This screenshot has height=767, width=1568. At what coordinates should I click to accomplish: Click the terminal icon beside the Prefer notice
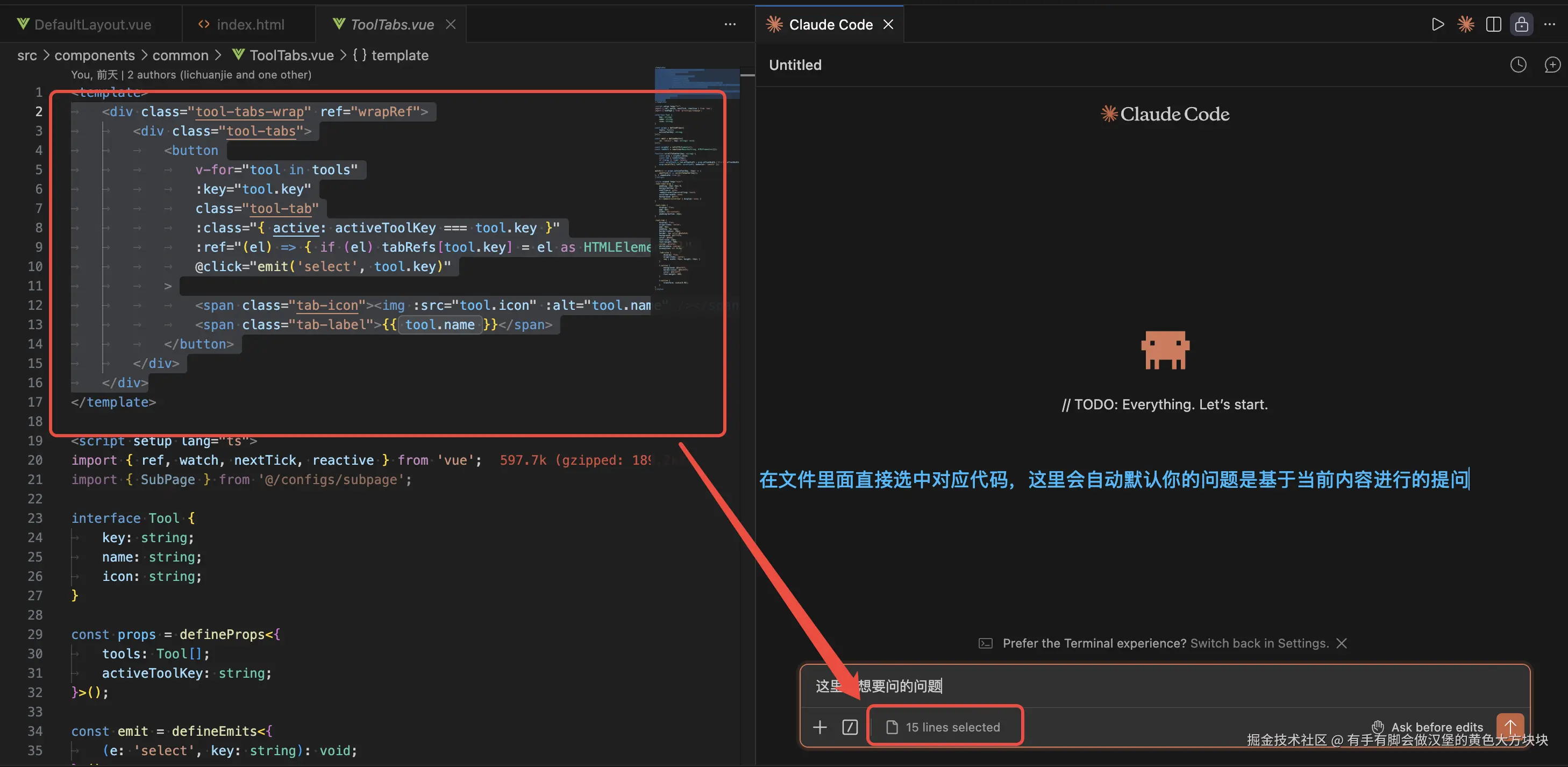click(985, 643)
